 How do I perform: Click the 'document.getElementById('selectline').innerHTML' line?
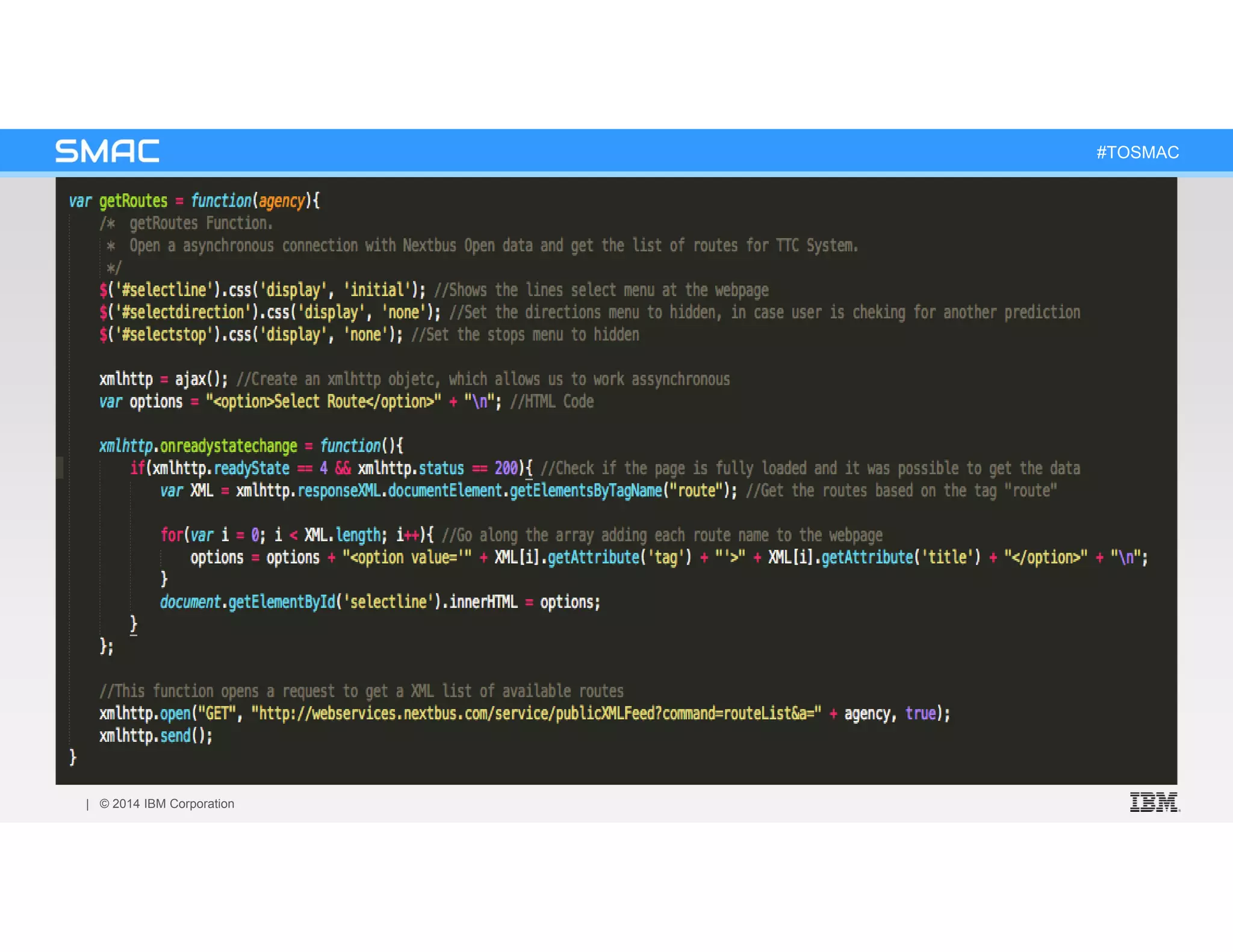point(380,602)
